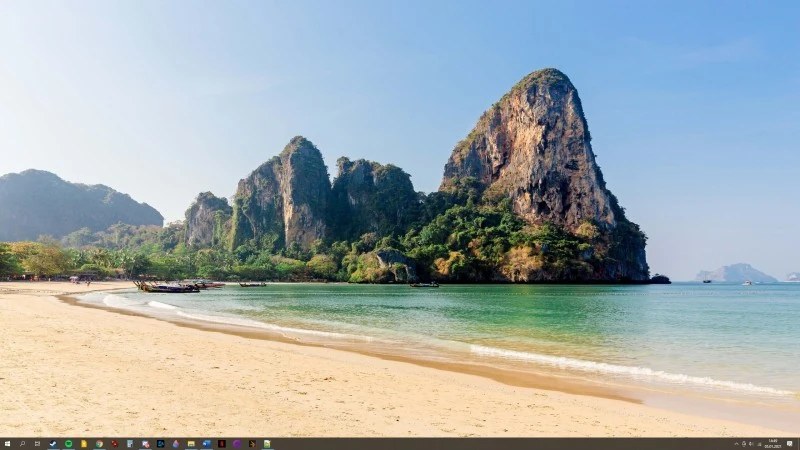
Task: Click the yellow folder icon after the droplet
Action: [191, 443]
